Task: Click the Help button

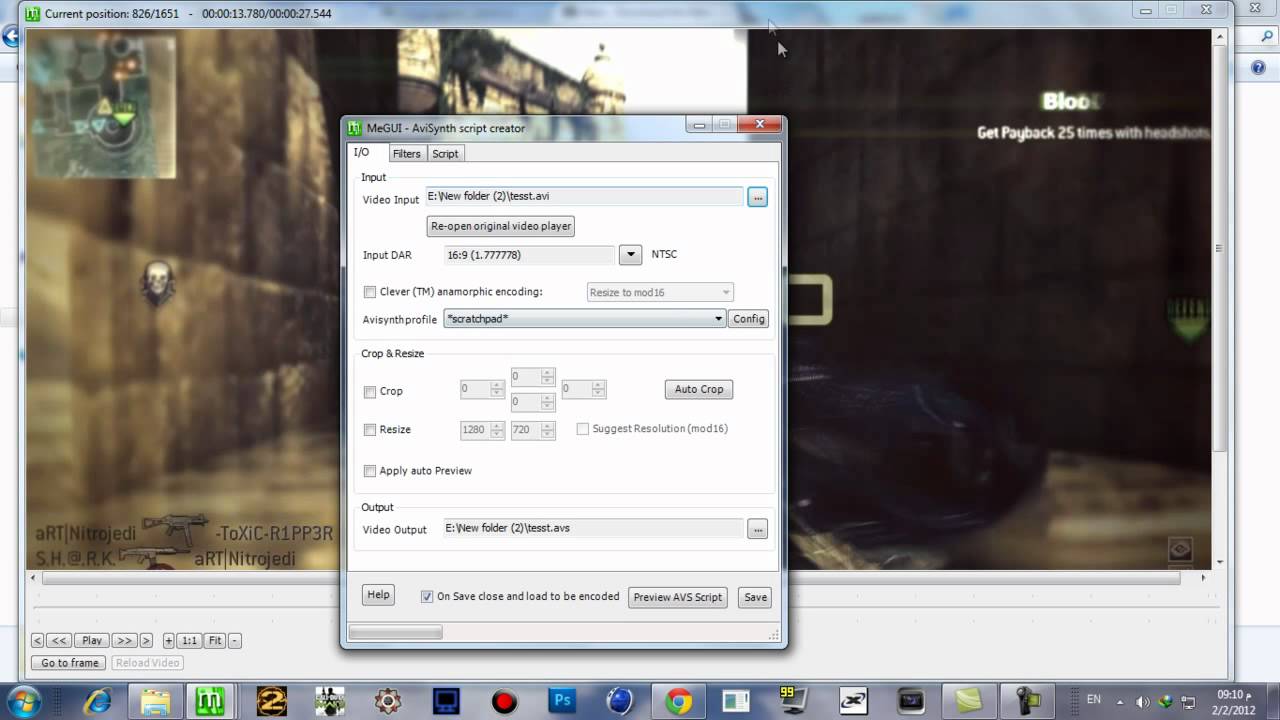Action: pyautogui.click(x=378, y=595)
